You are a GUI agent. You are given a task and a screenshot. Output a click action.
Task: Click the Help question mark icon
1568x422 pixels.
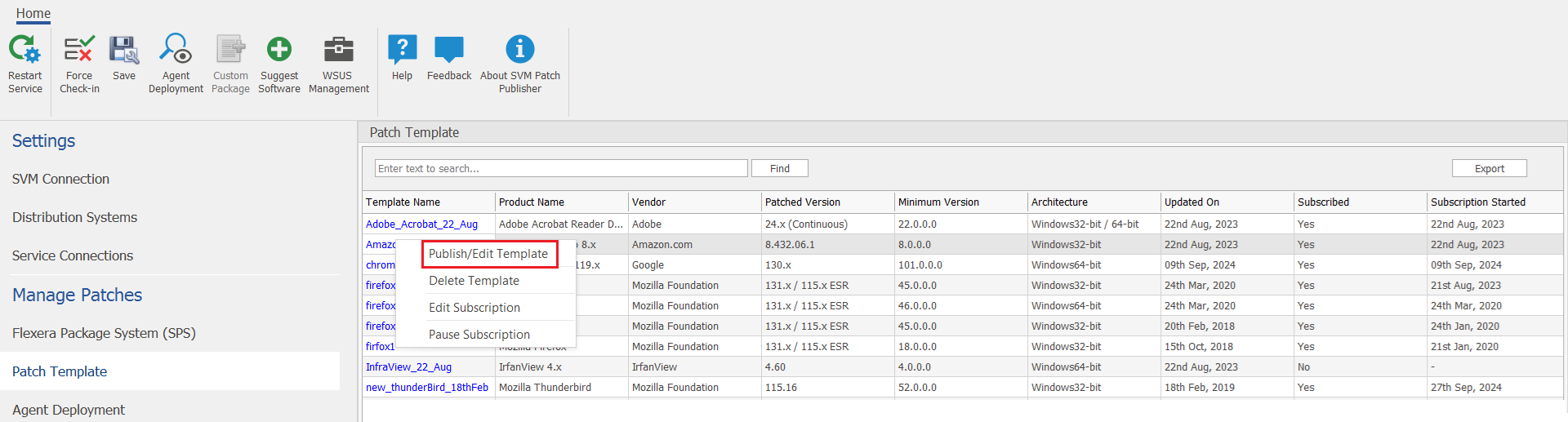[x=402, y=49]
